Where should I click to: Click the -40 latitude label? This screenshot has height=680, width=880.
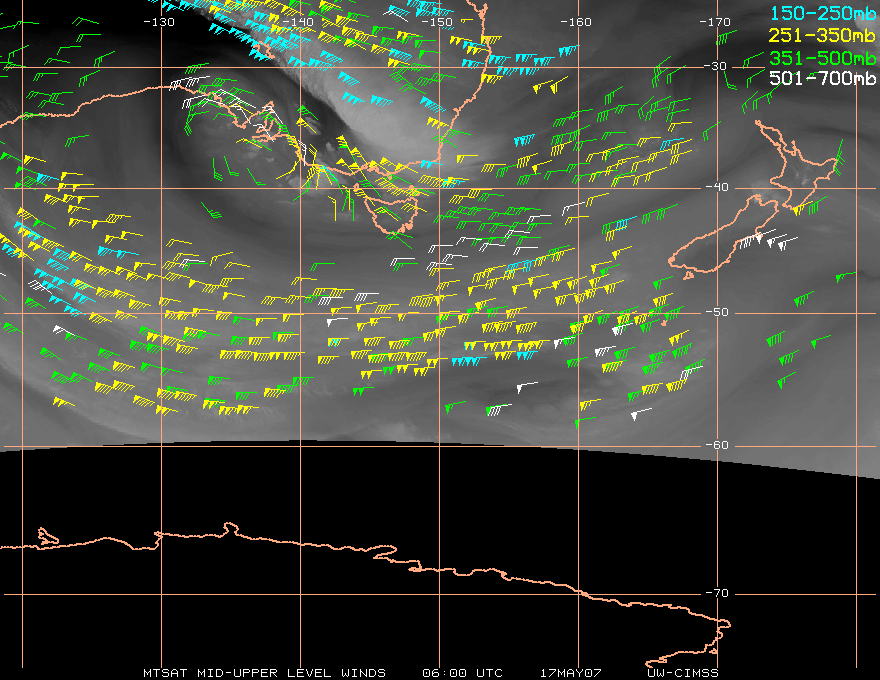pos(717,187)
